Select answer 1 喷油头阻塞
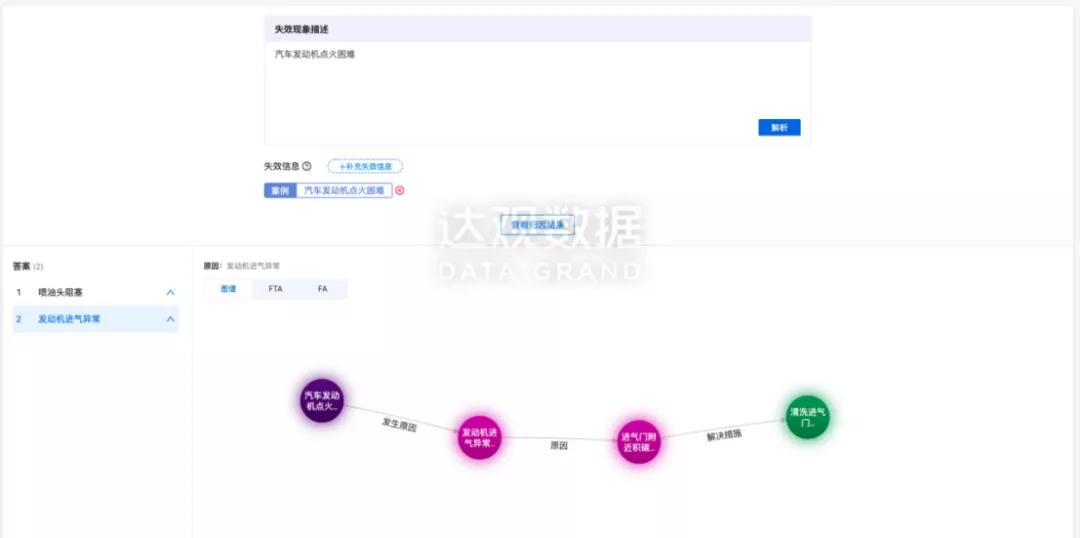The width and height of the screenshot is (1080, 538). (x=62, y=292)
